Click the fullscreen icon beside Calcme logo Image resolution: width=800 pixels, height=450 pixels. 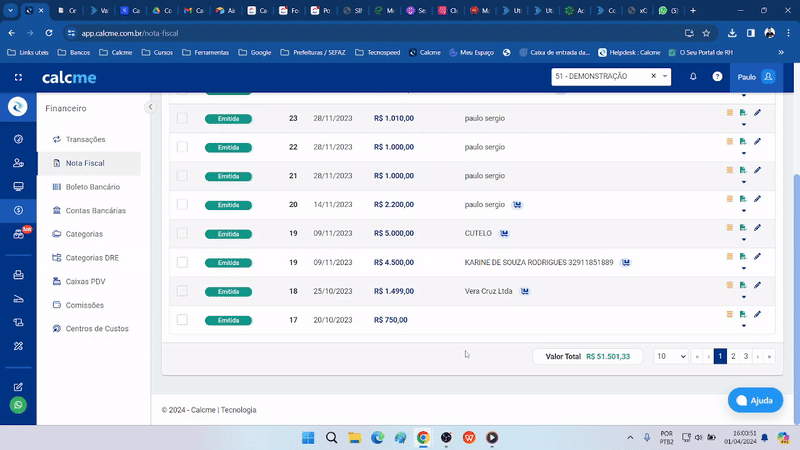18,77
